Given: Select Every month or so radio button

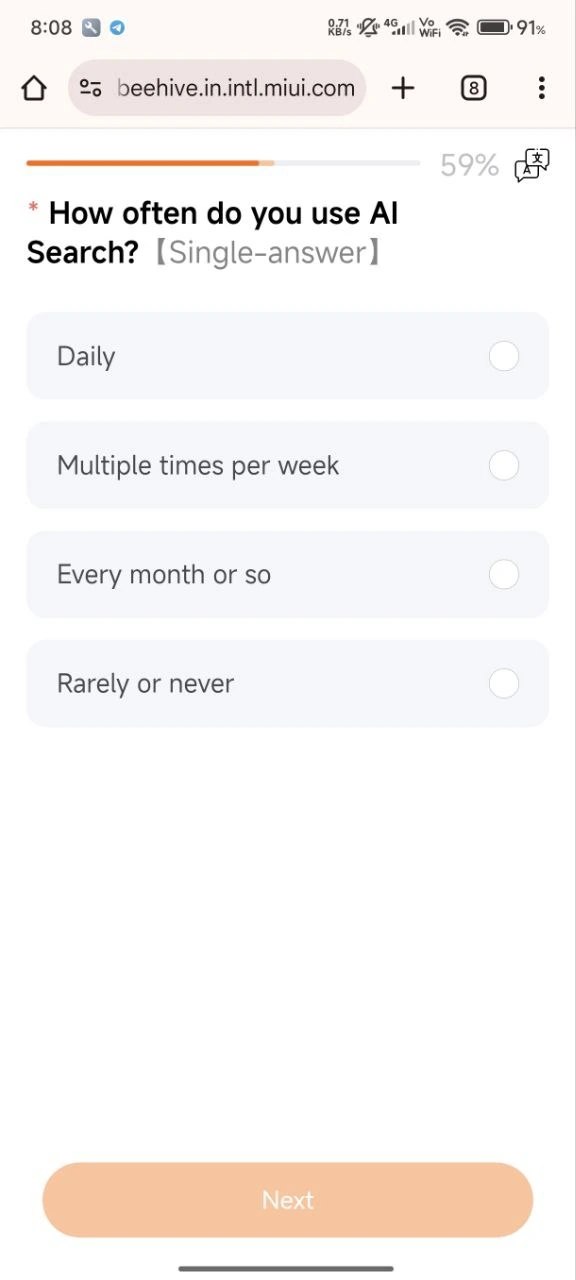Looking at the screenshot, I should click(504, 574).
